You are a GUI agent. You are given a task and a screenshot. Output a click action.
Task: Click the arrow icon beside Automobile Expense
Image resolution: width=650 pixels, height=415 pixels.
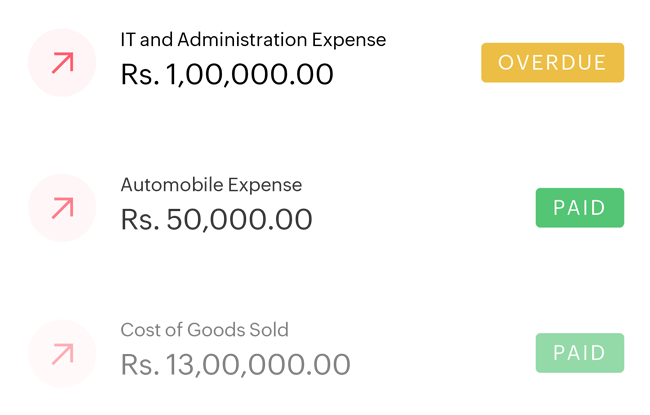tap(62, 208)
